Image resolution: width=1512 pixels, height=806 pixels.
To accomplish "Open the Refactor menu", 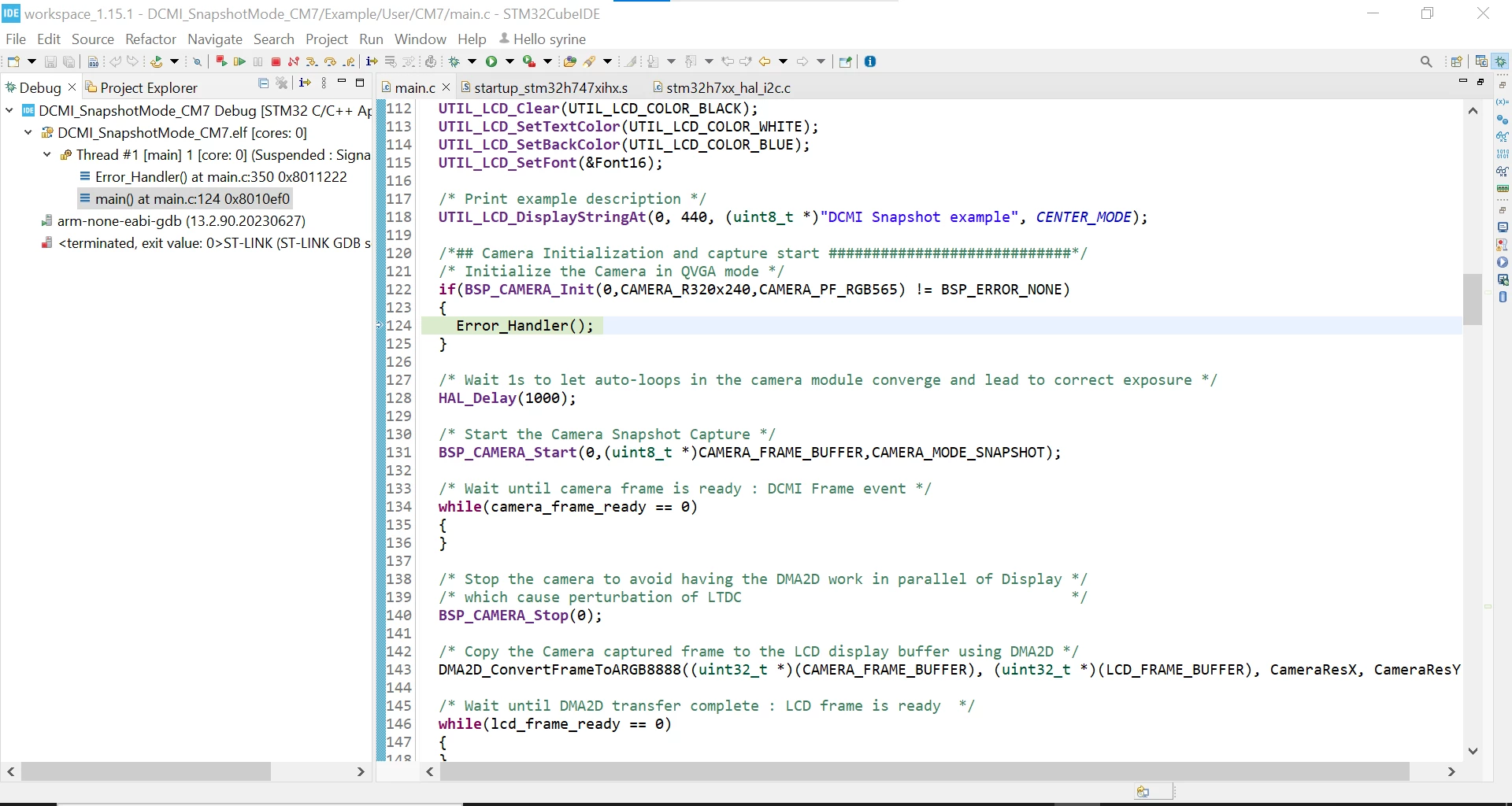I will tap(150, 39).
